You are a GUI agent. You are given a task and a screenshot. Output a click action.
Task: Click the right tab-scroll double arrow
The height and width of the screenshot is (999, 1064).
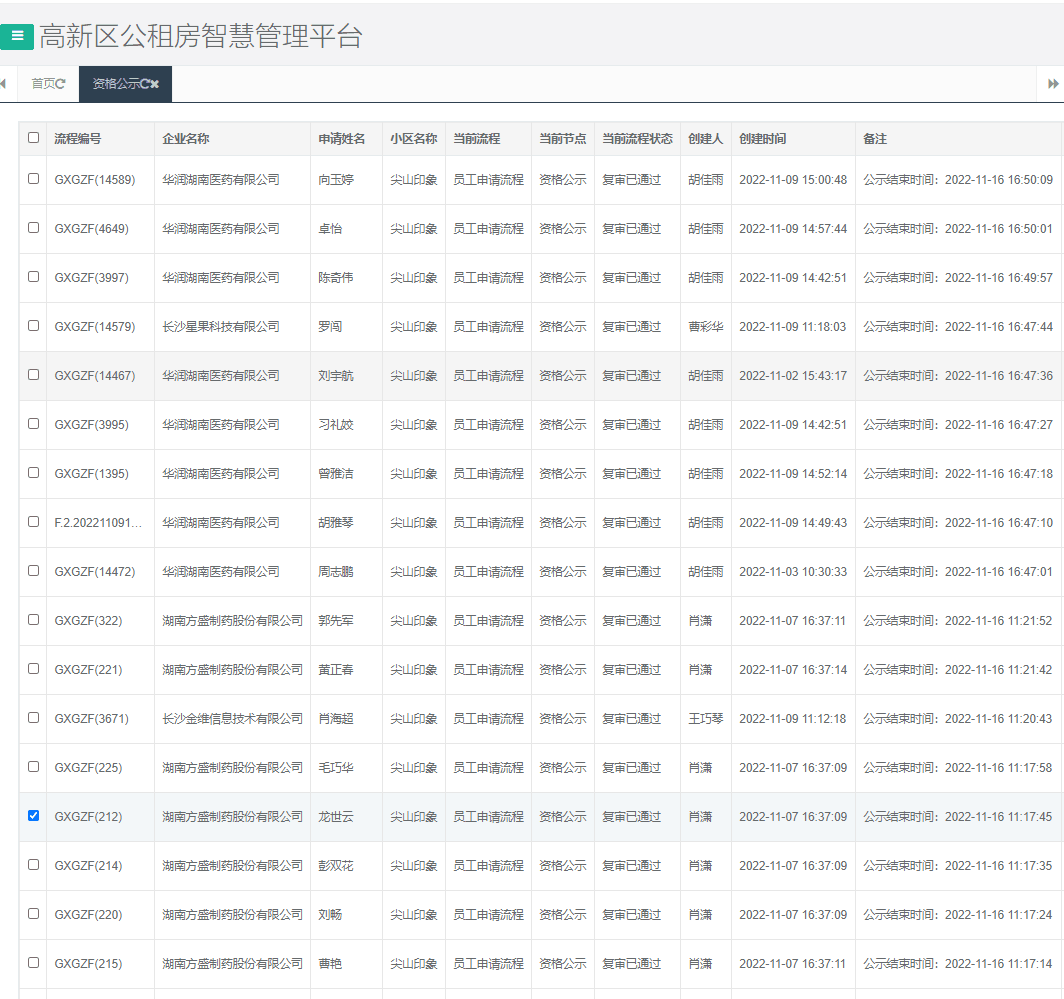click(x=1052, y=84)
